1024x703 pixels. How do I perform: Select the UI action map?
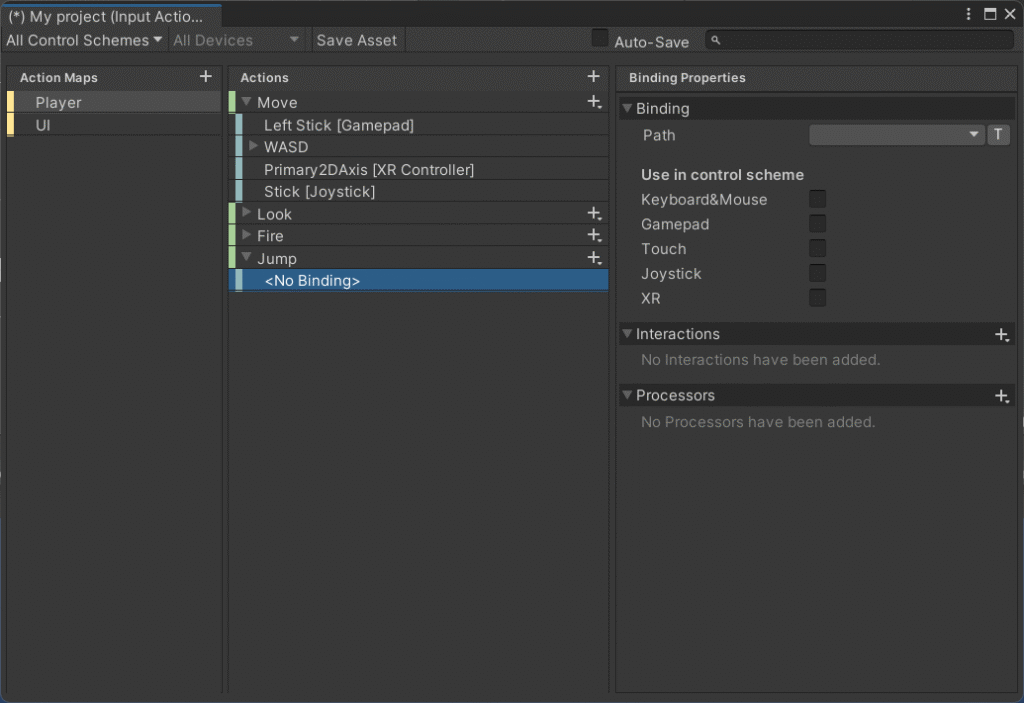coord(44,125)
